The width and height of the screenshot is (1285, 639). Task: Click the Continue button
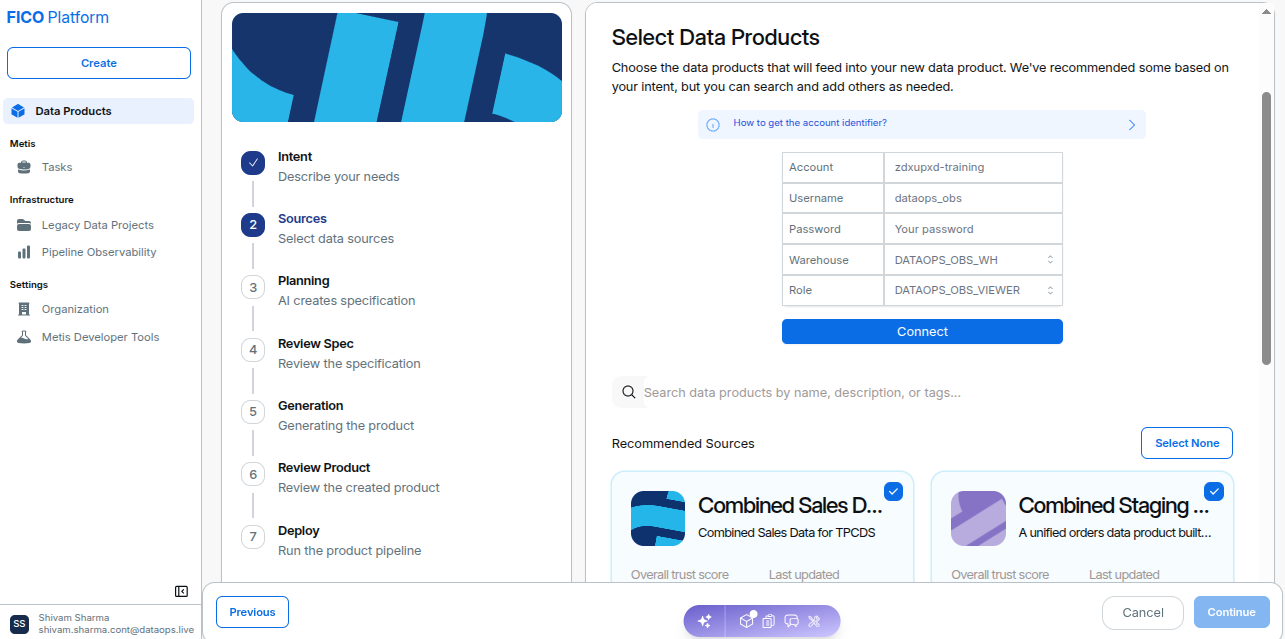(x=1231, y=612)
